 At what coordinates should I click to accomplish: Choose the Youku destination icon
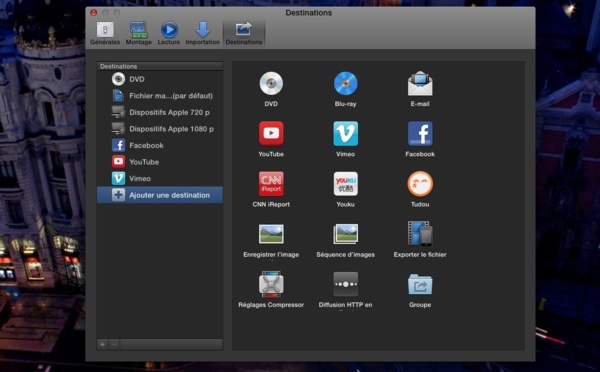[346, 184]
